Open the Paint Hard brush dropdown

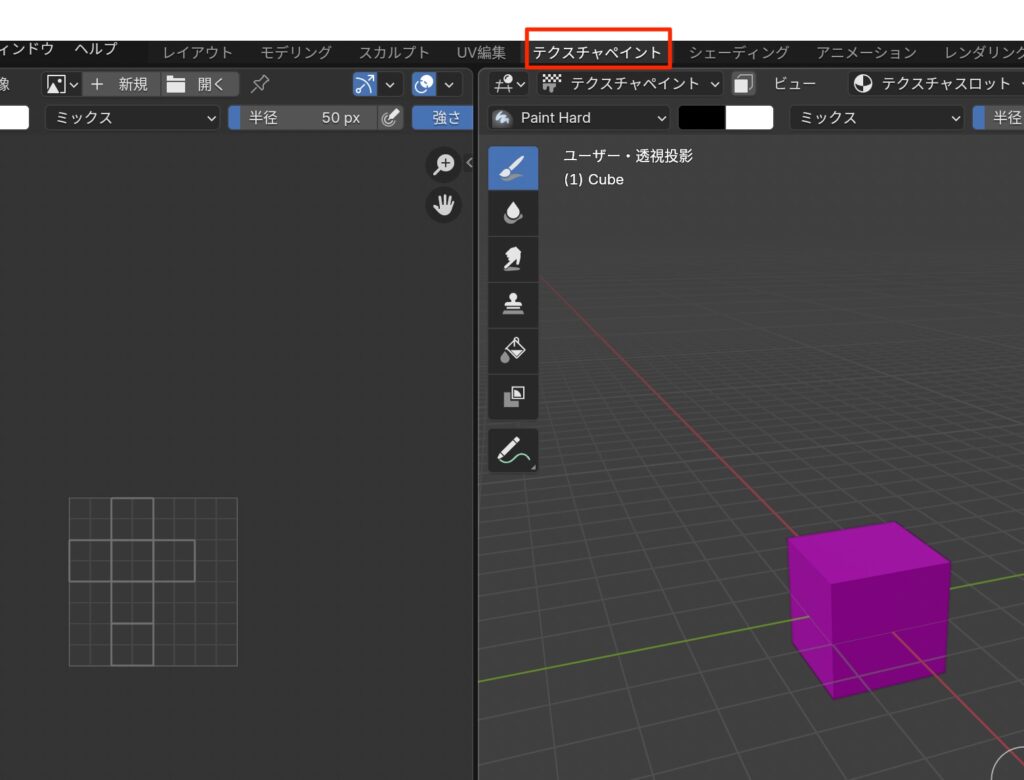pyautogui.click(x=580, y=118)
